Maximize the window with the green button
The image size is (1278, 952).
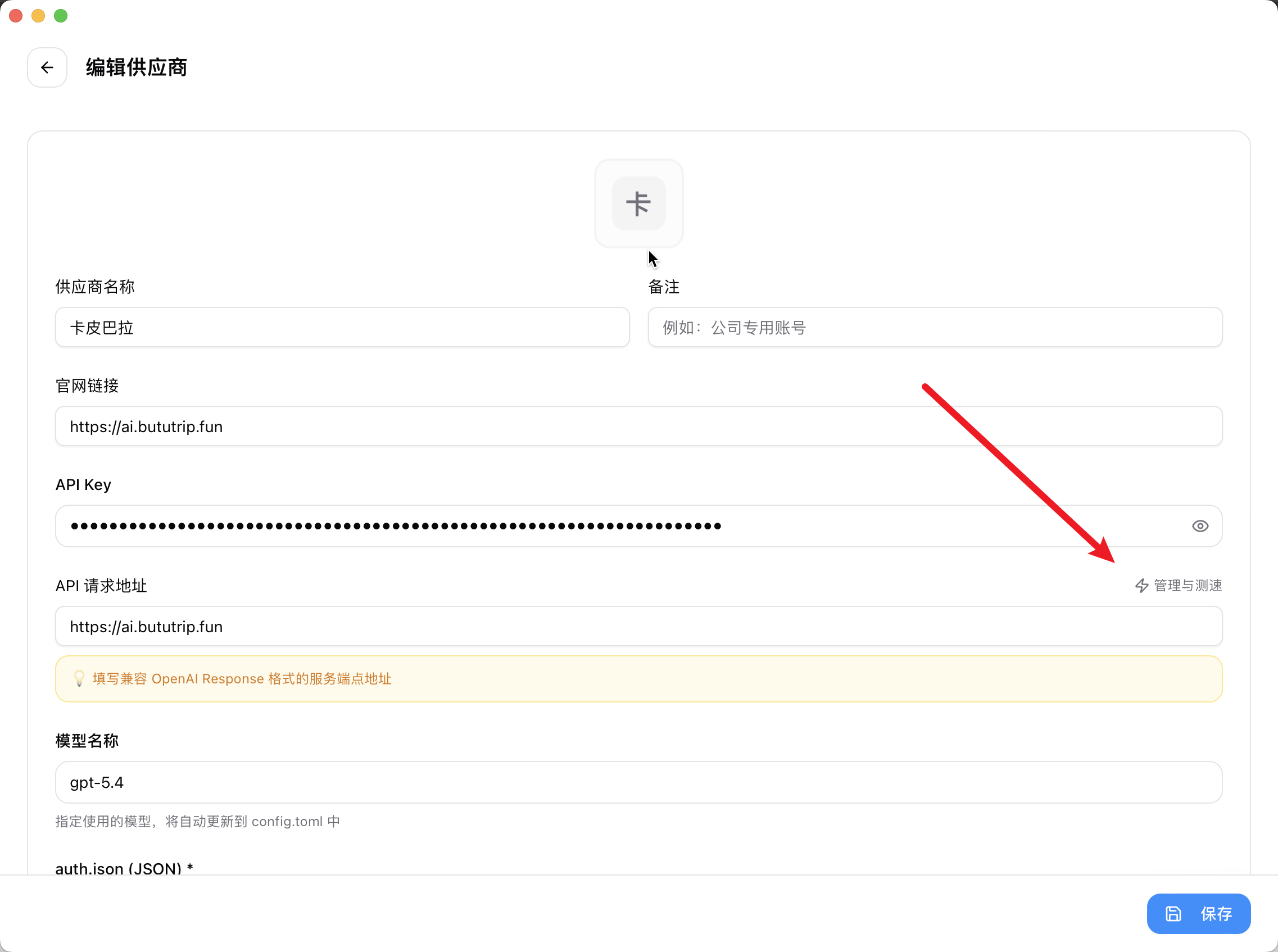[61, 16]
